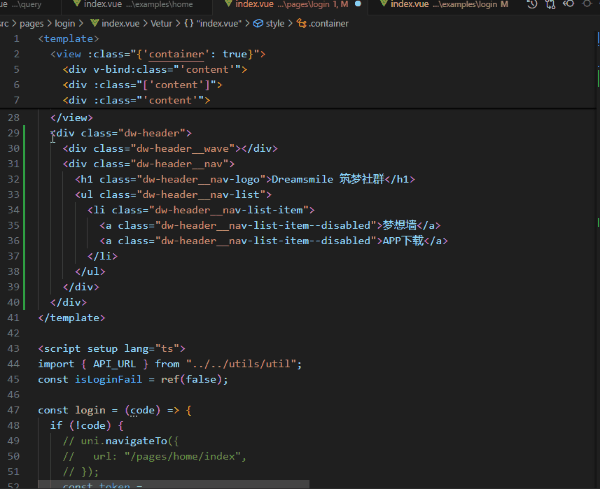Click 'dw-header__wave' class name text
600x489 pixels.
[183, 148]
